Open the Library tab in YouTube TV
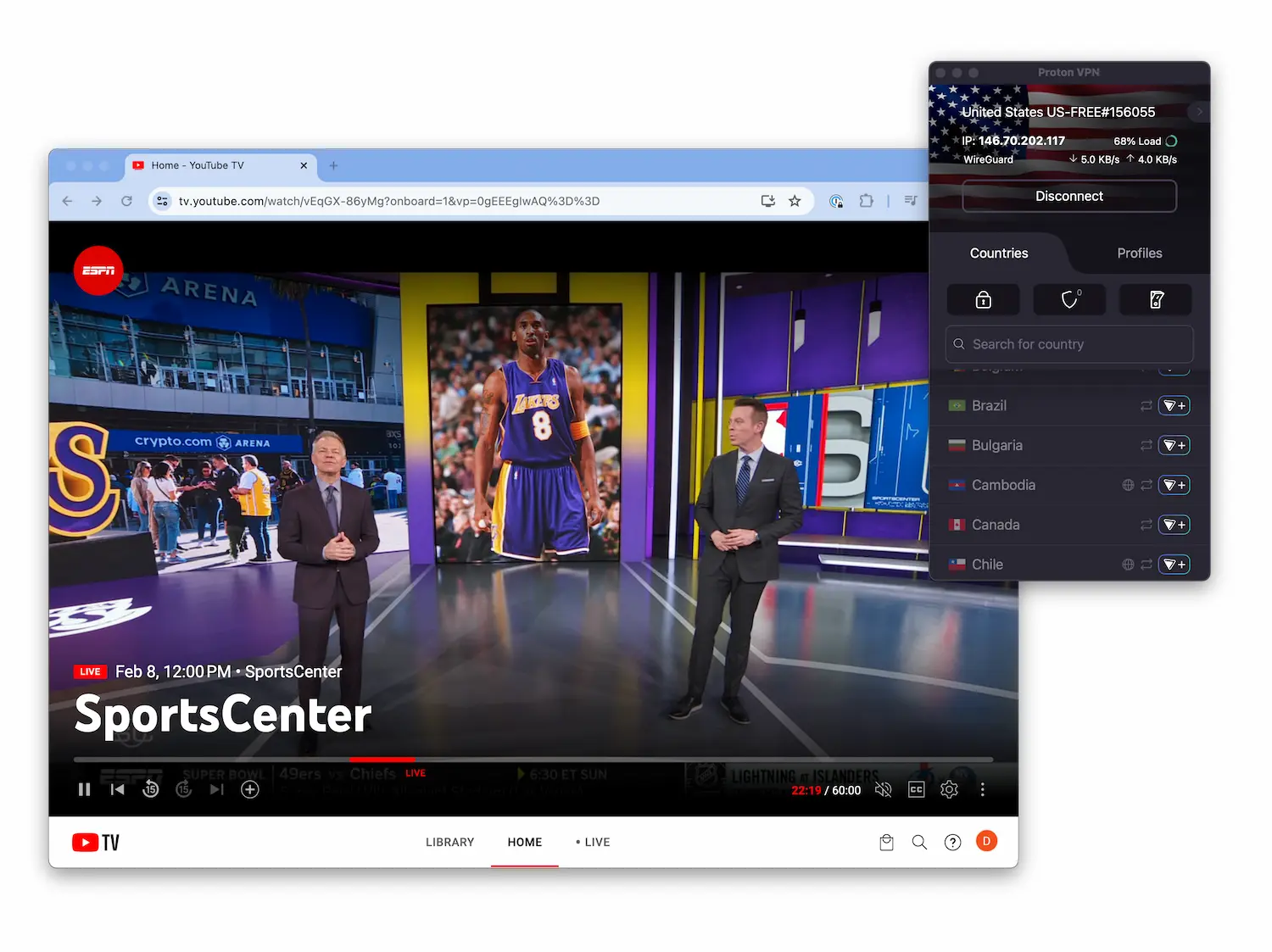The width and height of the screenshot is (1272, 952). pyautogui.click(x=449, y=842)
